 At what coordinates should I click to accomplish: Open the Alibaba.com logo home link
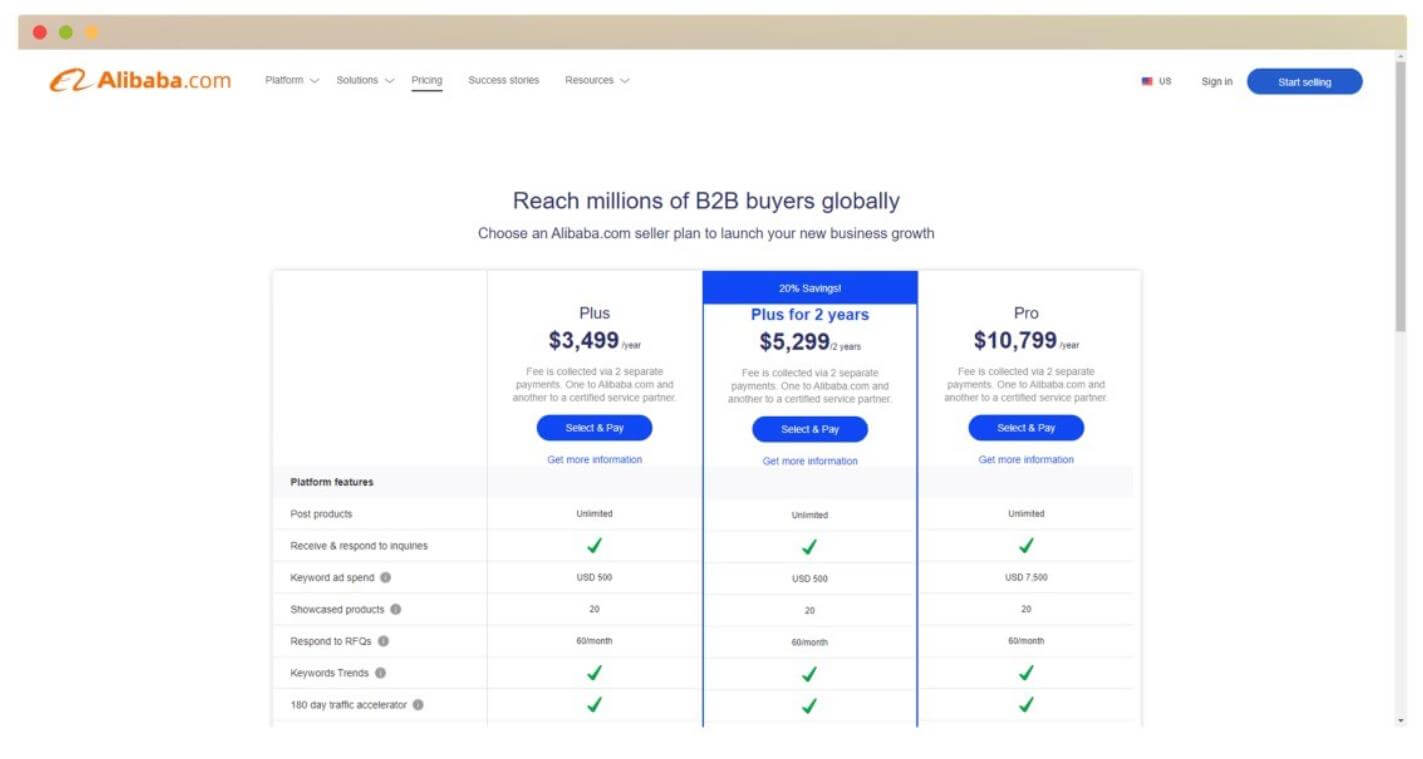(x=140, y=81)
